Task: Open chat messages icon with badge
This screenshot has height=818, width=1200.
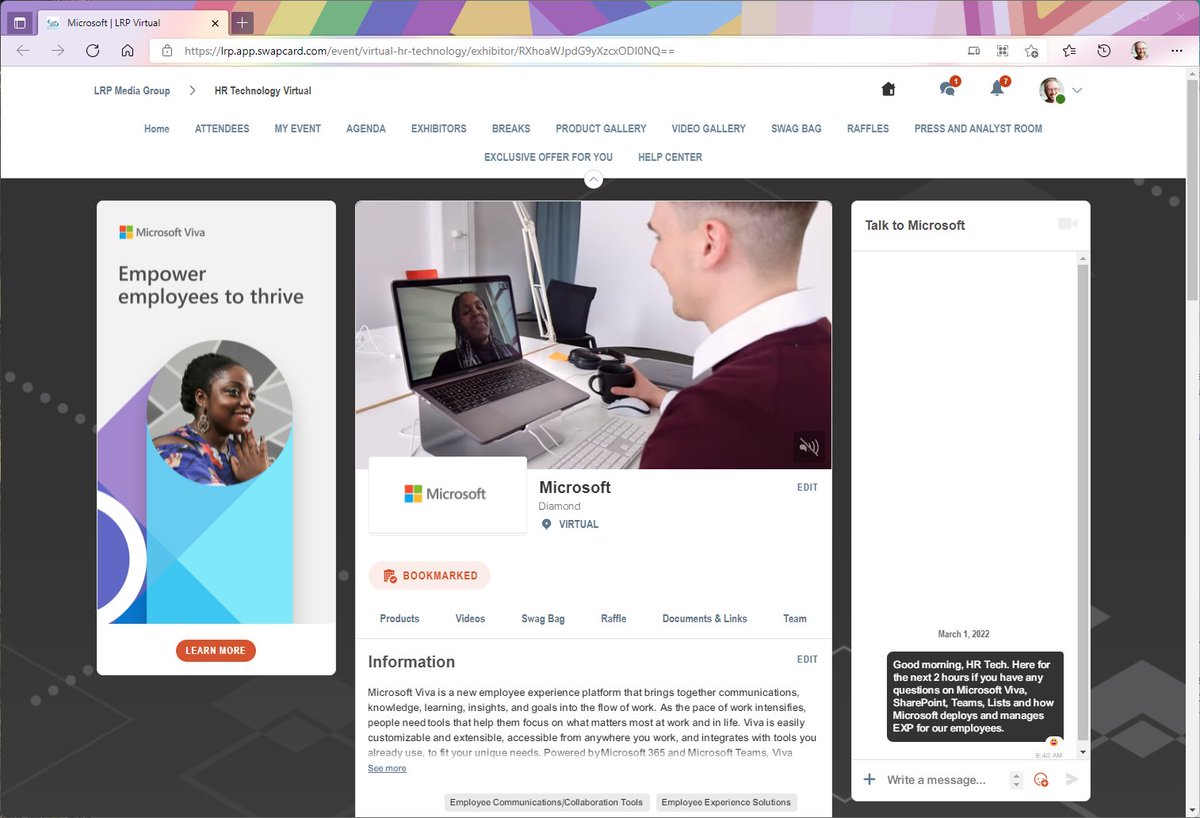Action: click(x=948, y=88)
